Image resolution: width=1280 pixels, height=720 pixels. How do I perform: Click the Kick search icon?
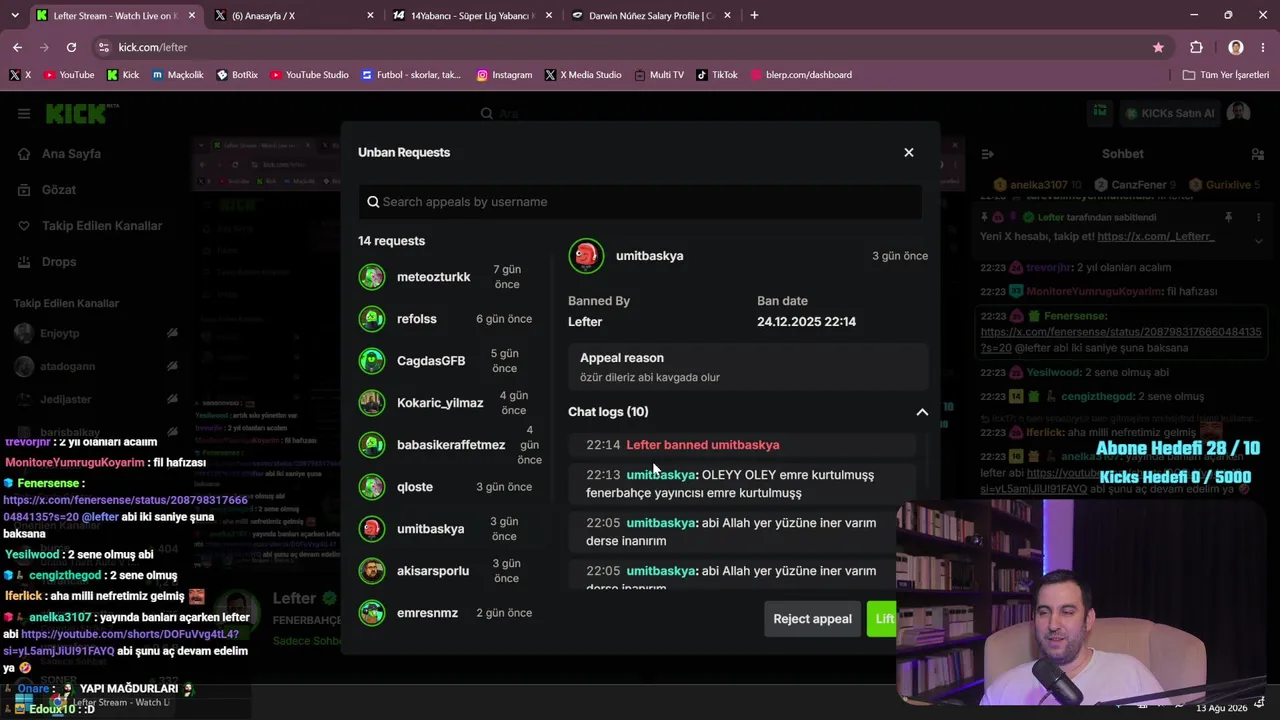pos(487,114)
